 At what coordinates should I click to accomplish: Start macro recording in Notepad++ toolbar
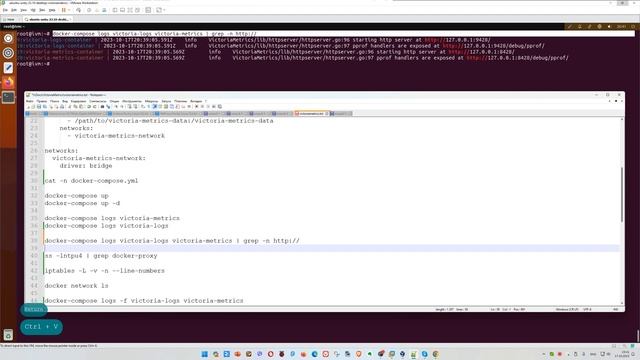(196, 107)
